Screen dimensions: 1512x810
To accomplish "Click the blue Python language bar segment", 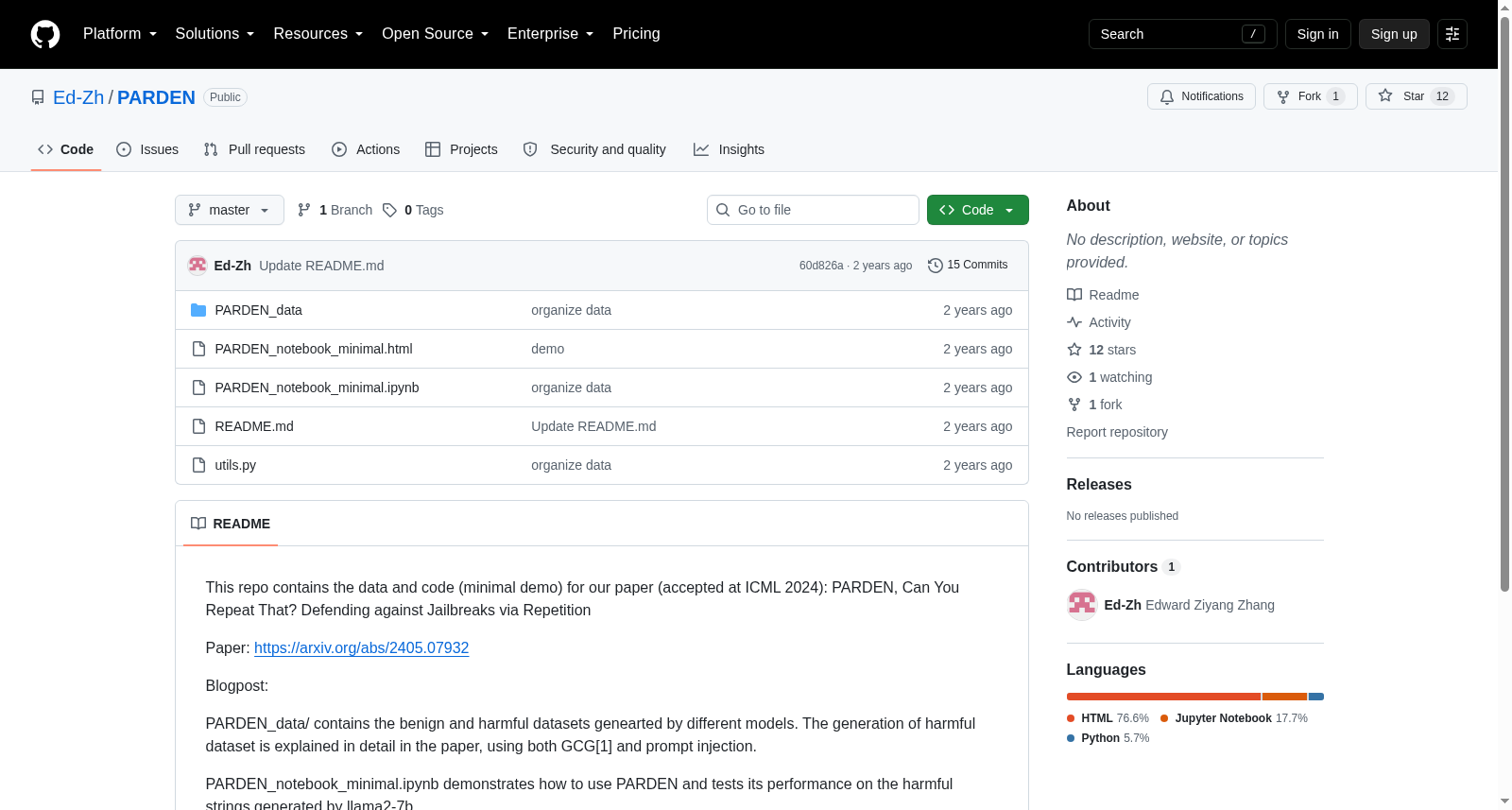I will click(1316, 697).
